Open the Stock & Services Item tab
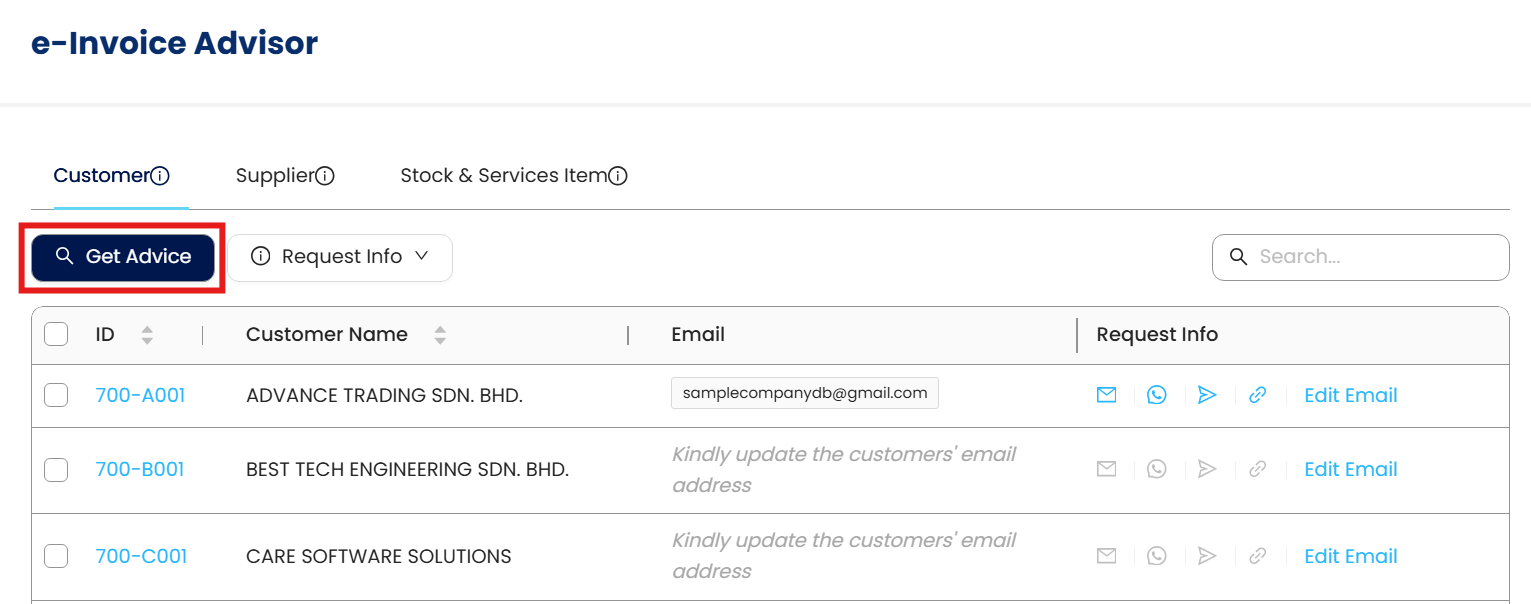Screen dimensions: 1531x604 [x=503, y=176]
